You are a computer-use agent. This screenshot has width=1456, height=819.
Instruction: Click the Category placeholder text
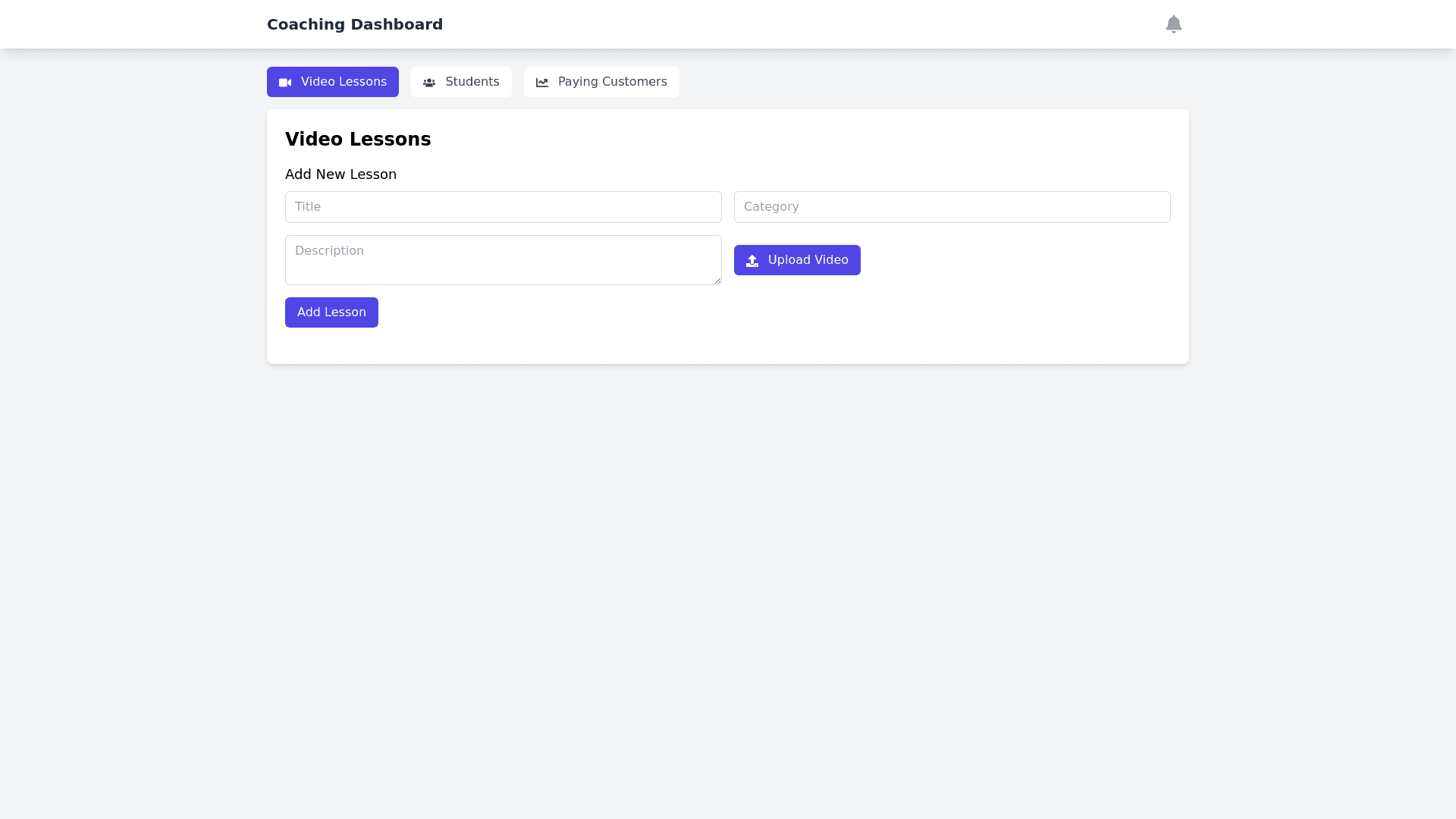pos(771,207)
